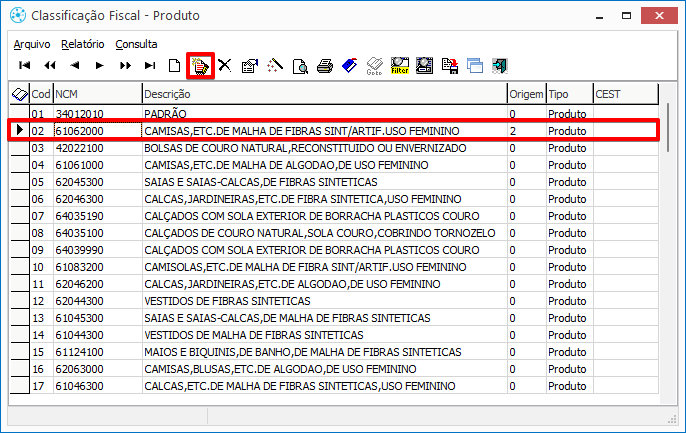Select NCM cell 64039990

coord(98,250)
